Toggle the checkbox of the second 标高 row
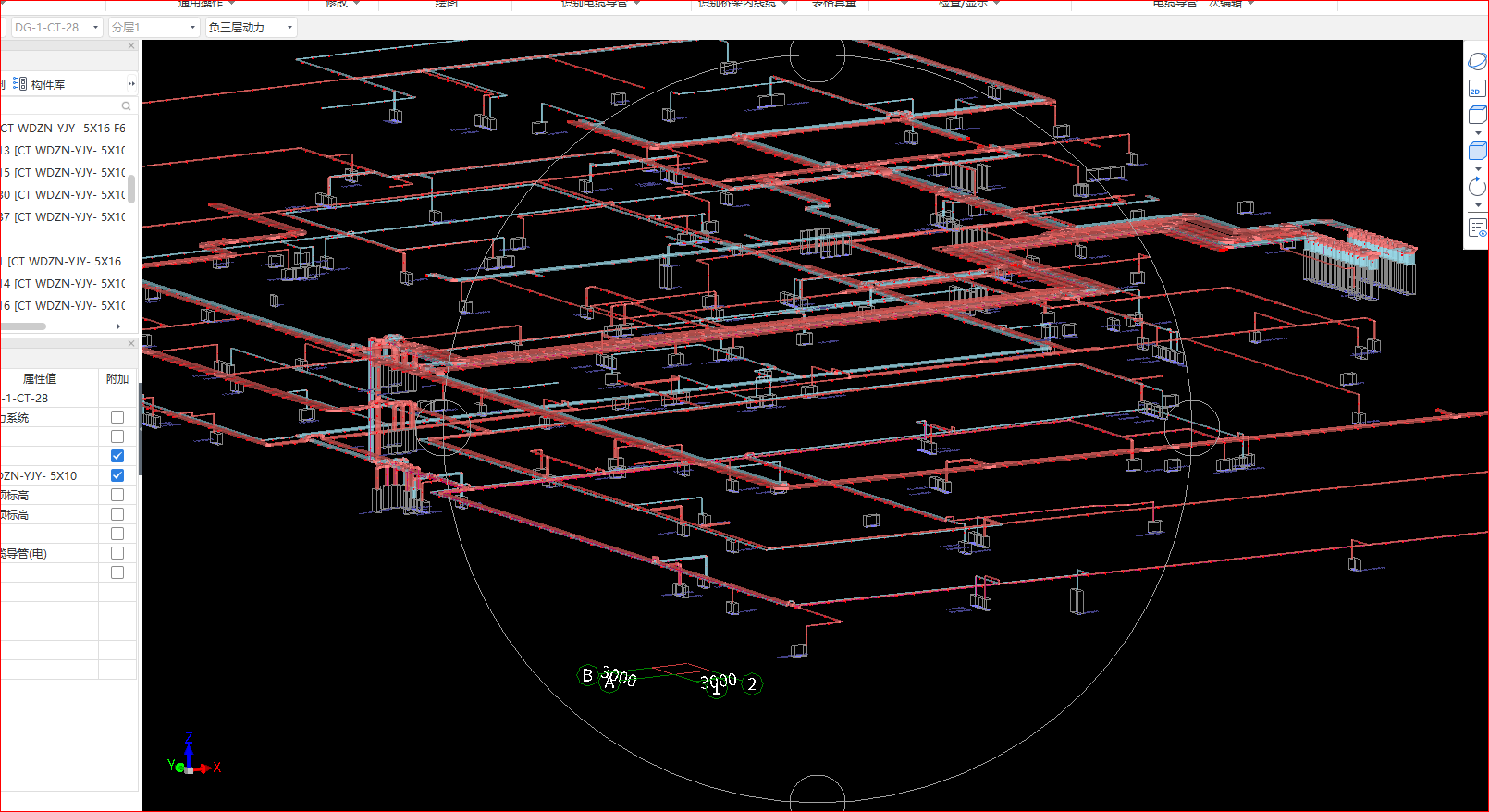This screenshot has height=812, width=1489. [117, 514]
